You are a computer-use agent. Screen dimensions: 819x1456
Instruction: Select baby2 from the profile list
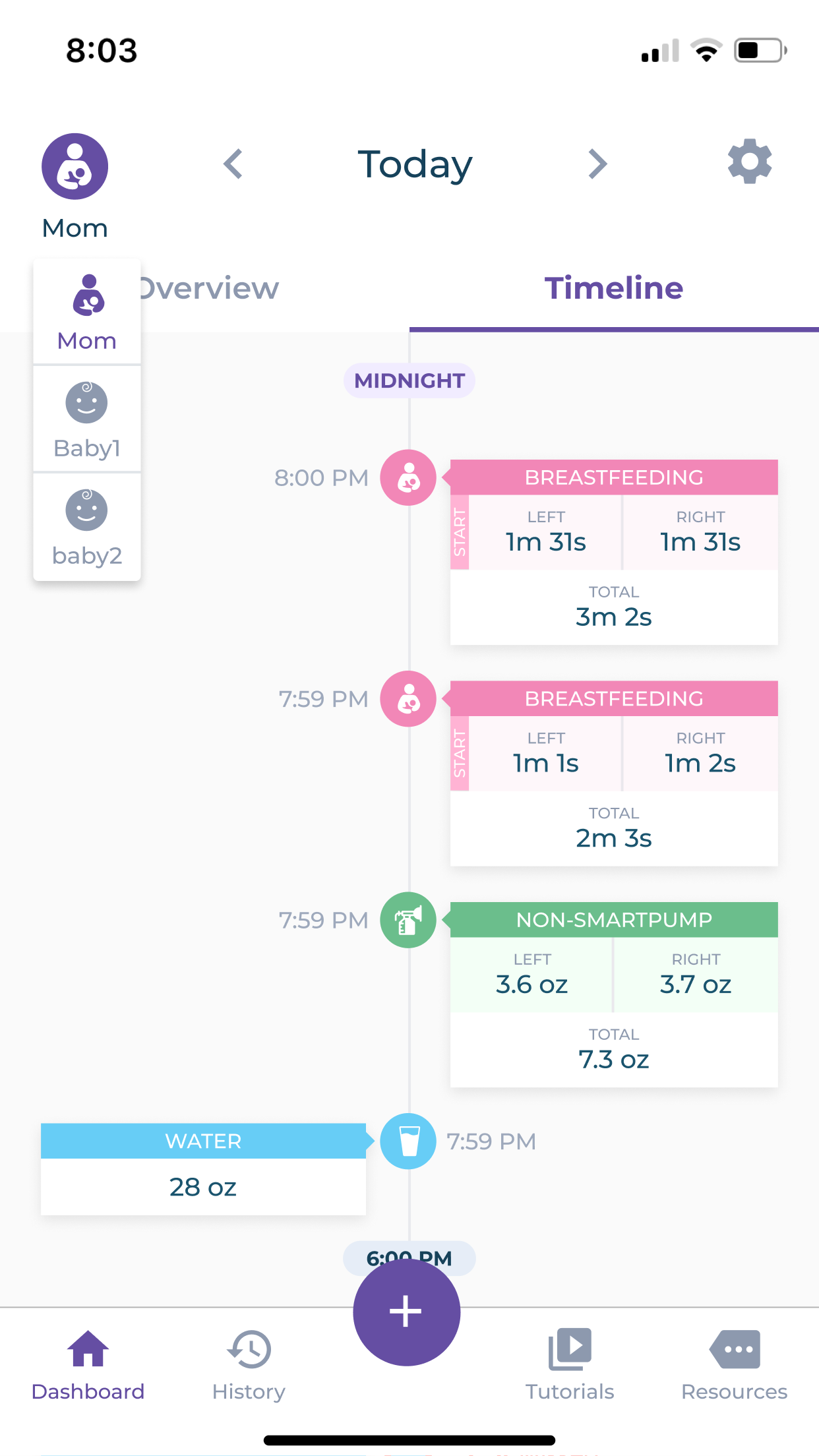pyautogui.click(x=86, y=528)
